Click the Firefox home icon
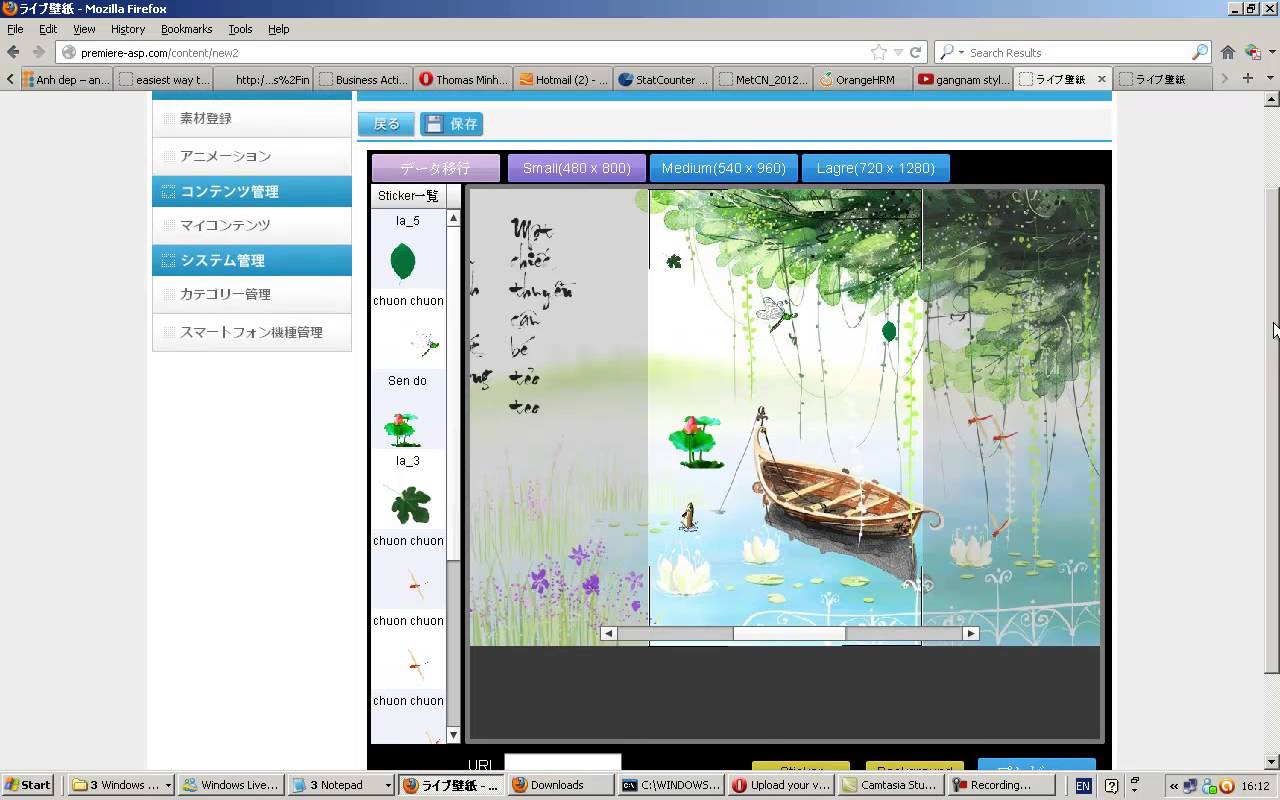The width and height of the screenshot is (1280, 800). (1227, 52)
